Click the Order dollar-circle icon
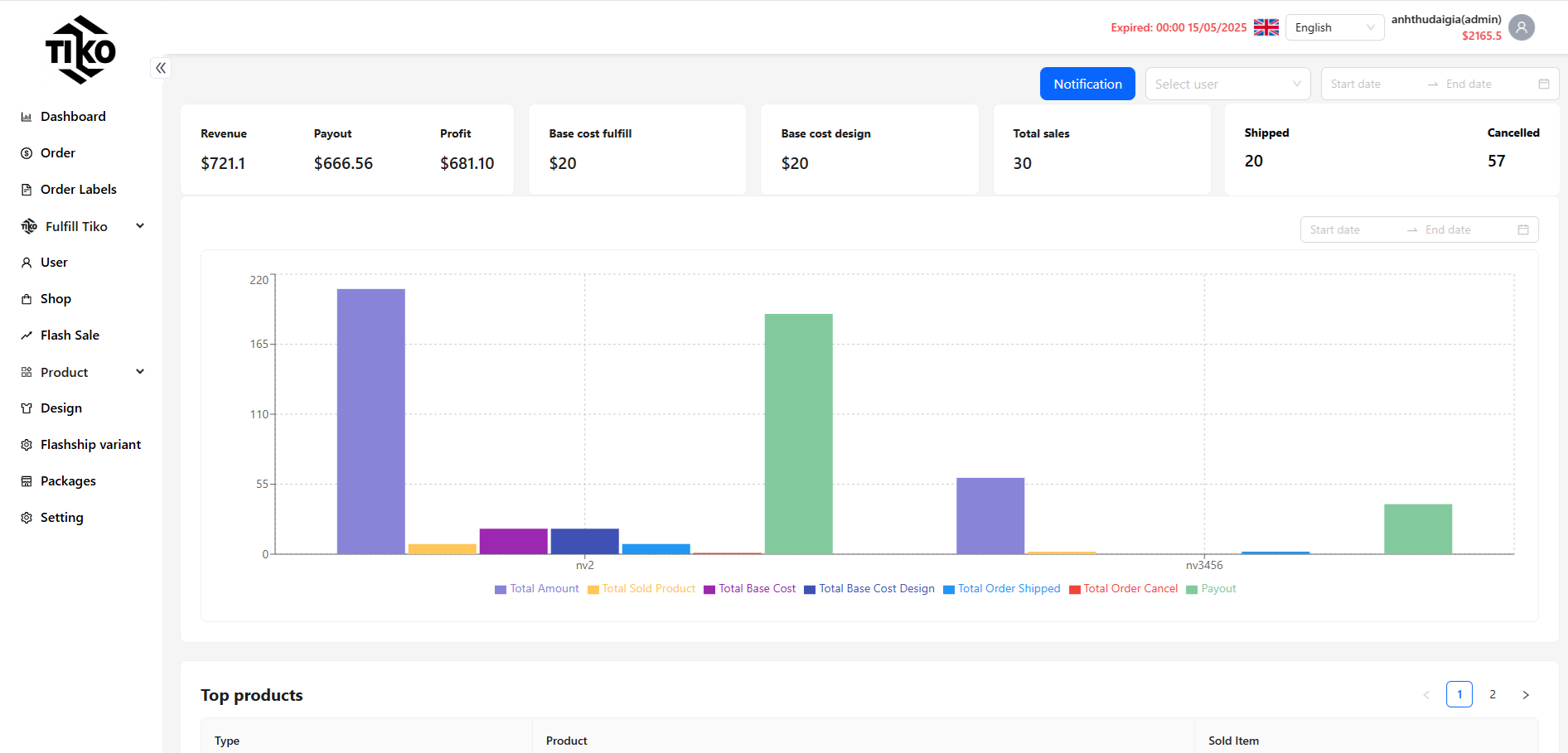The width and height of the screenshot is (1568, 753). tap(27, 153)
